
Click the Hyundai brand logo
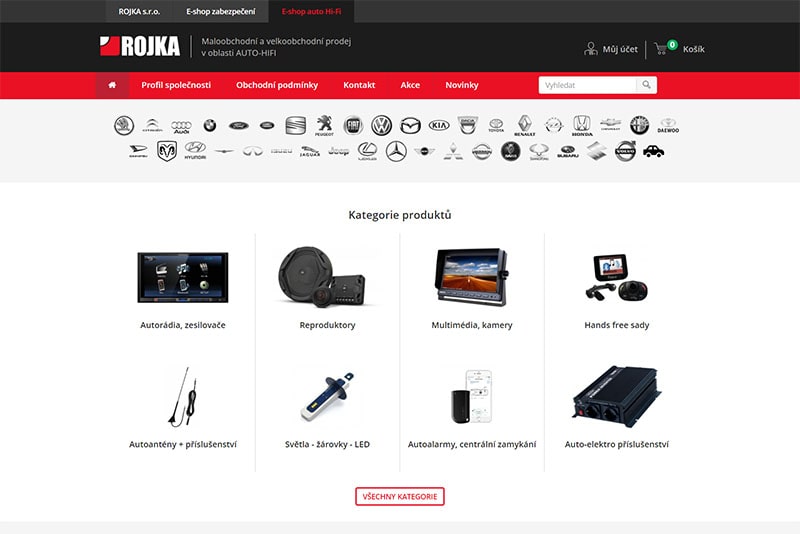(x=195, y=151)
